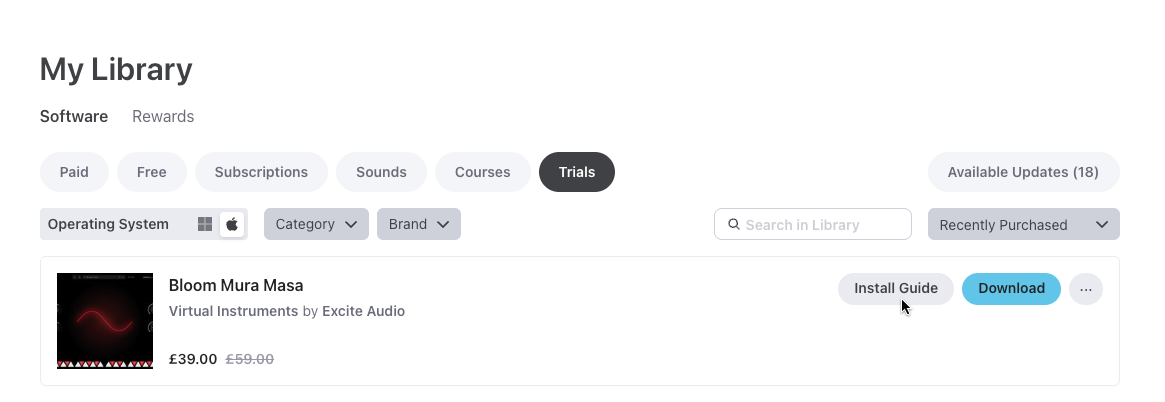Open Install Guide for Bloom Mura Masa

click(896, 289)
